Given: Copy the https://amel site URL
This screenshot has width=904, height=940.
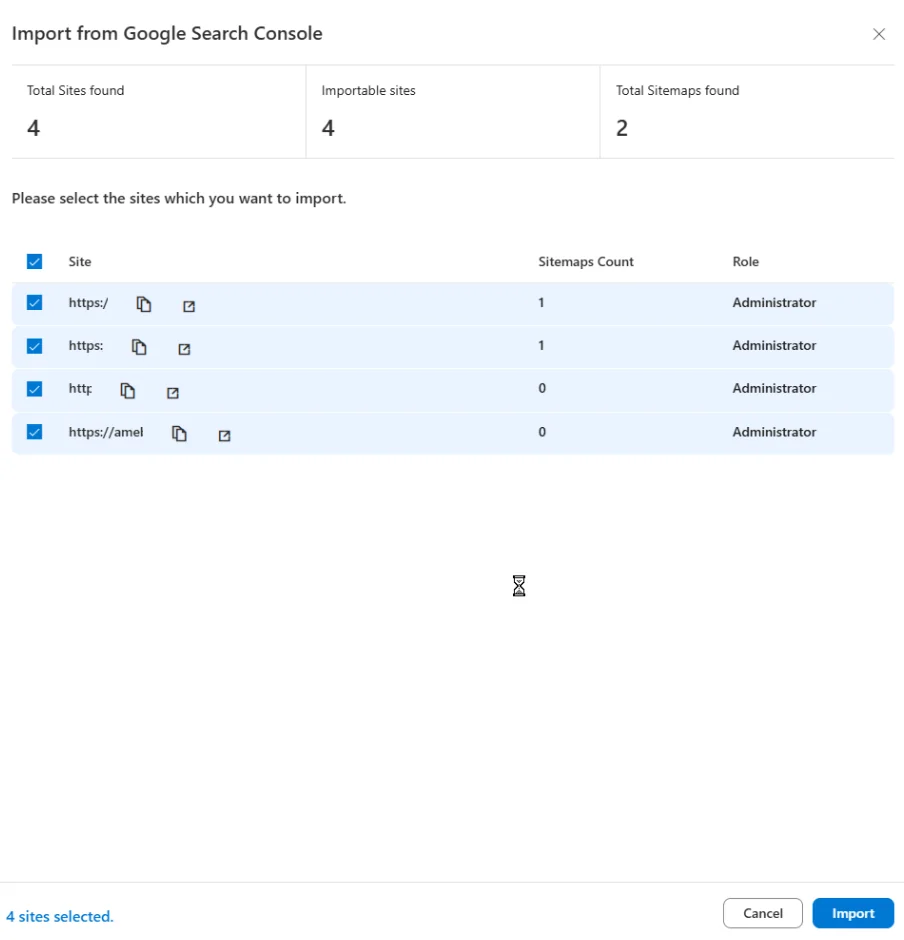Looking at the screenshot, I should click(179, 433).
